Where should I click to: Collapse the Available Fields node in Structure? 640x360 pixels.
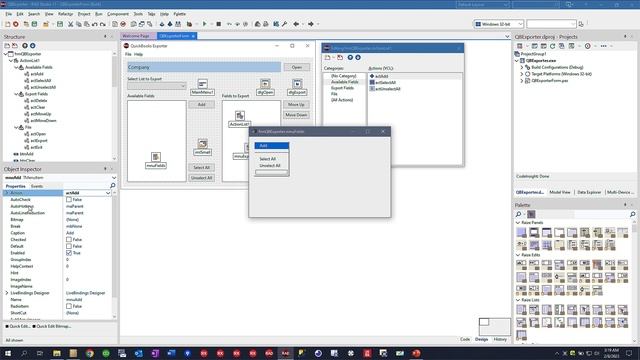click(16, 67)
